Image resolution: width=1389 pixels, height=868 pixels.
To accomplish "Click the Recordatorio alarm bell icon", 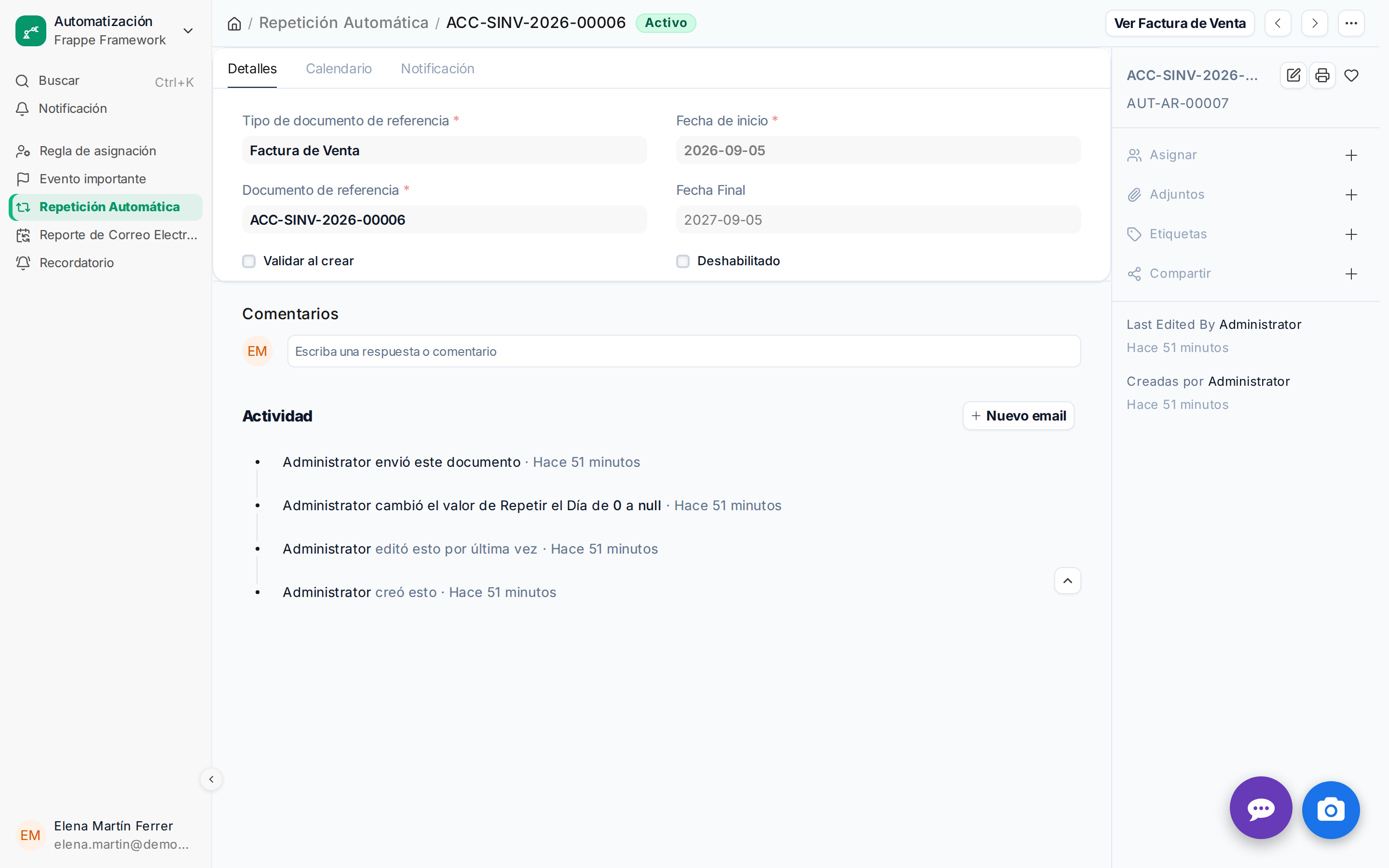I will tap(23, 263).
